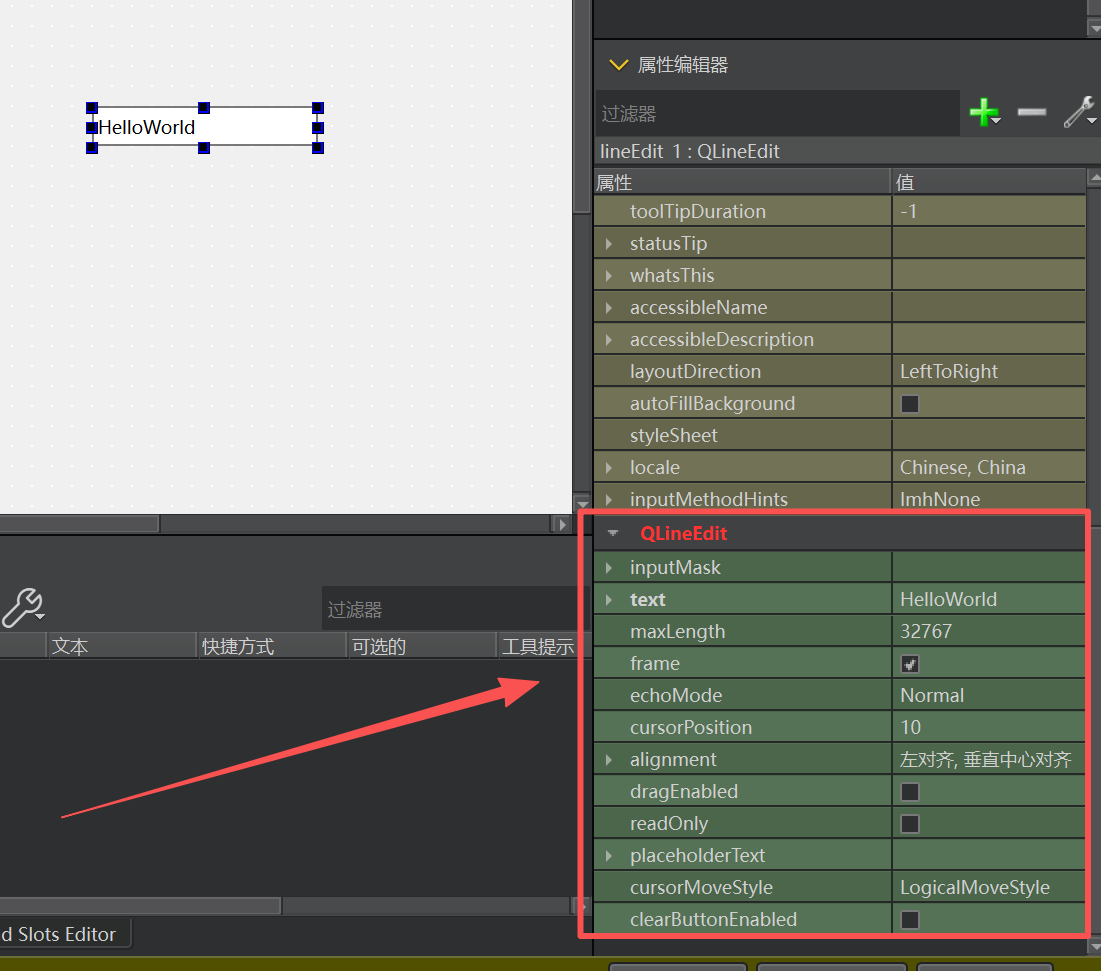Click the canvas vertical scrollbar down arrow
This screenshot has width=1101, height=971.
click(x=583, y=503)
